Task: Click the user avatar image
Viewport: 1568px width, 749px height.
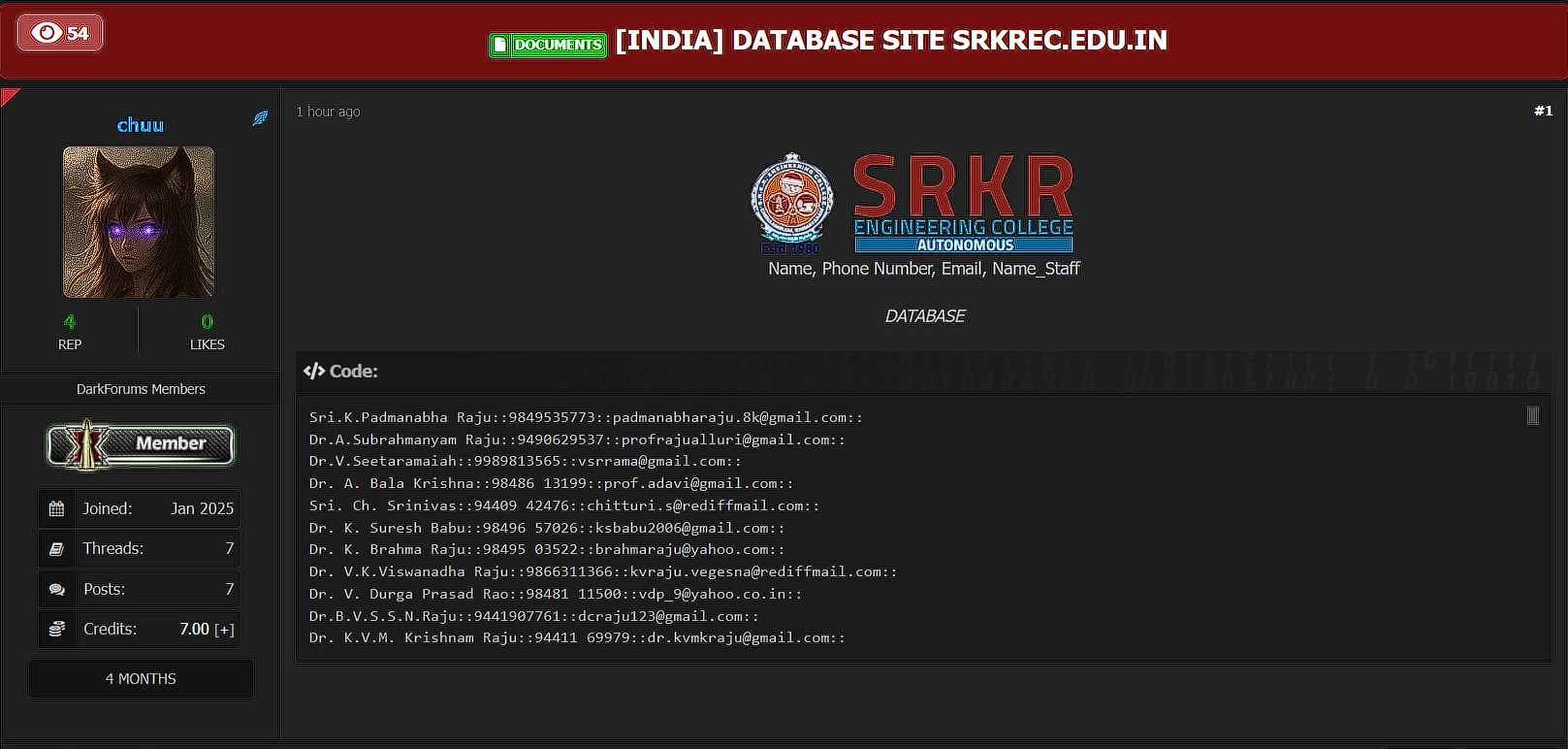Action: 139,222
